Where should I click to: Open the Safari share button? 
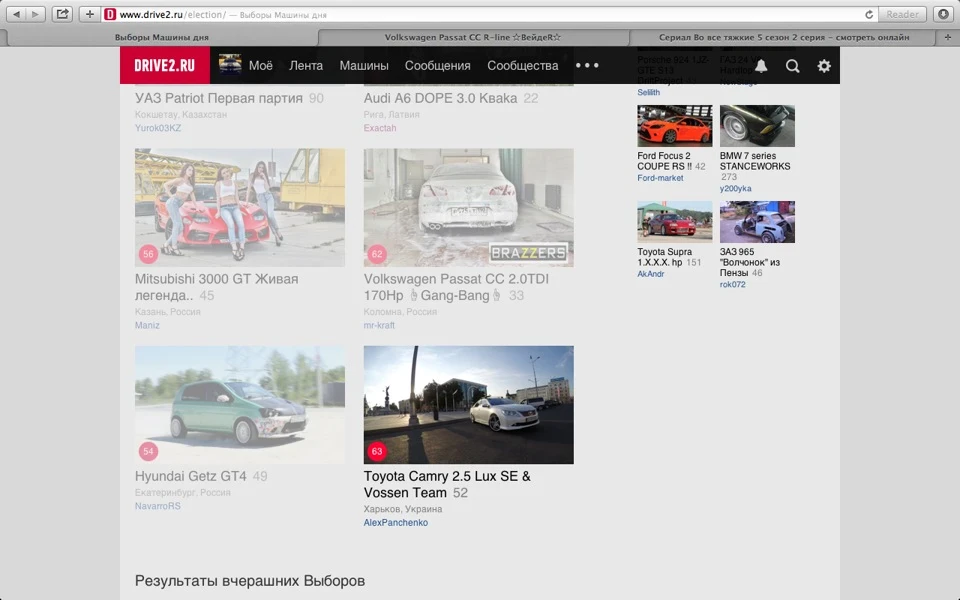62,14
